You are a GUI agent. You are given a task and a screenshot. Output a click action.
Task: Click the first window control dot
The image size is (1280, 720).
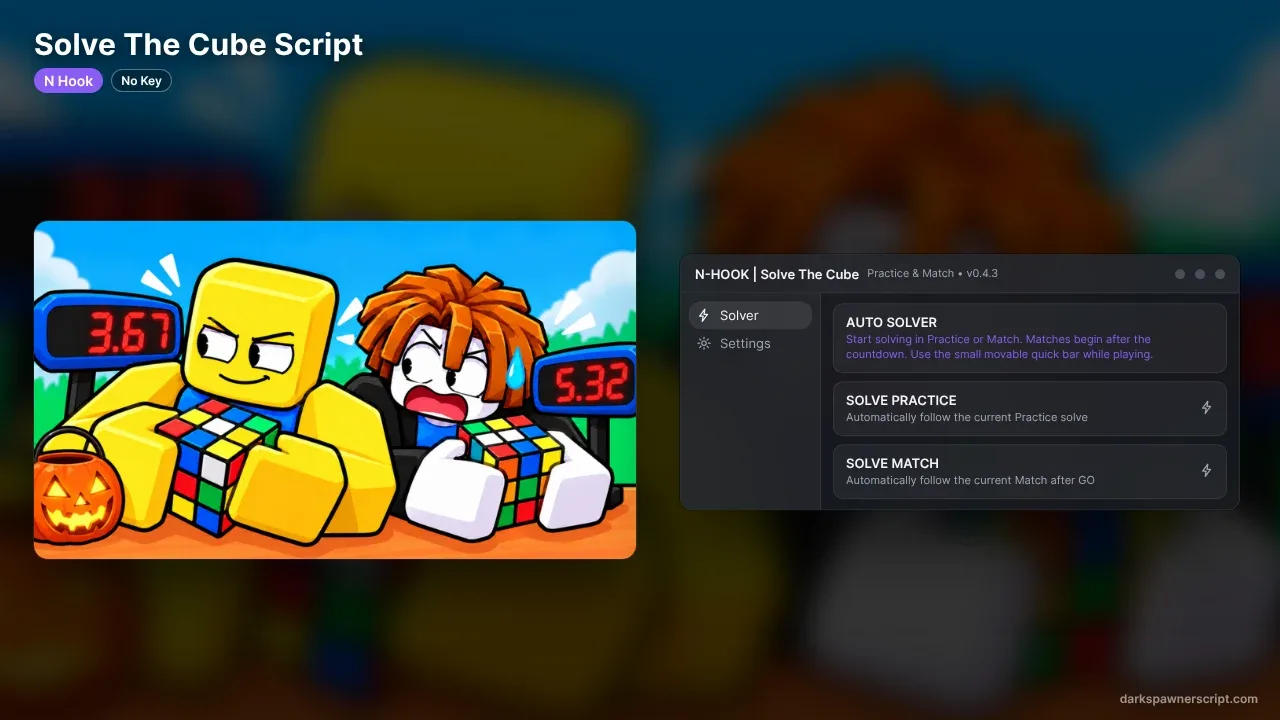(1180, 274)
